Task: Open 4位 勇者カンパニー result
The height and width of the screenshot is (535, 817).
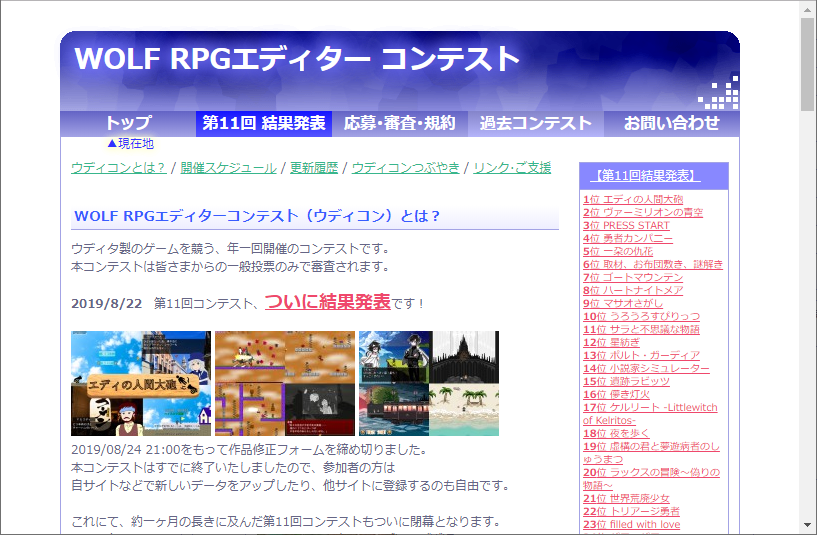Action: (x=627, y=238)
